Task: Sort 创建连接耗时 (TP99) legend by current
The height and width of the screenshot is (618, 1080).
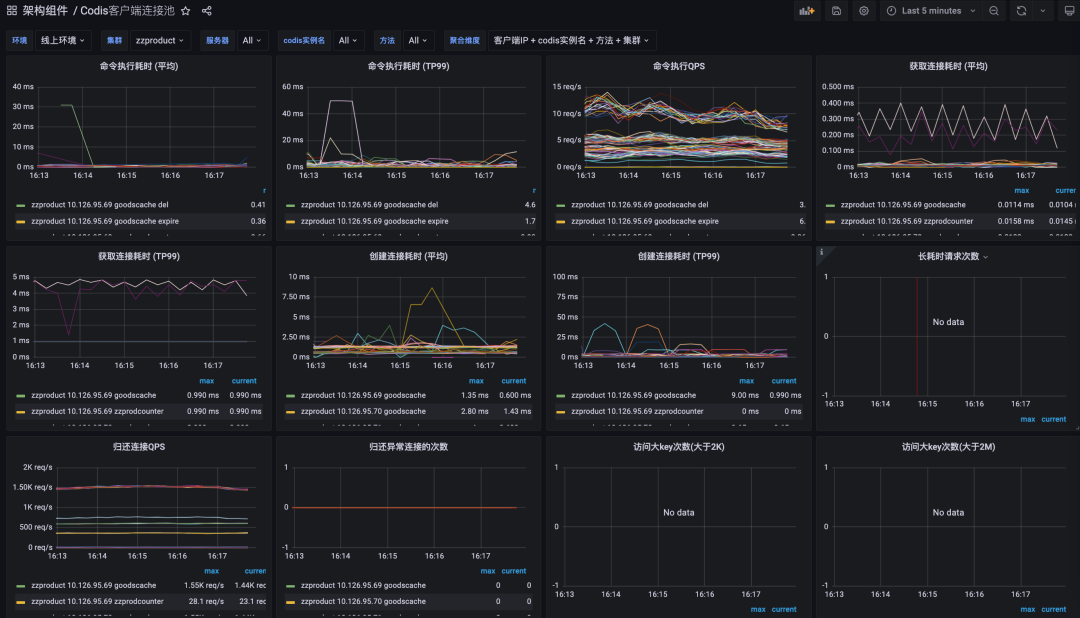Action: (x=784, y=381)
